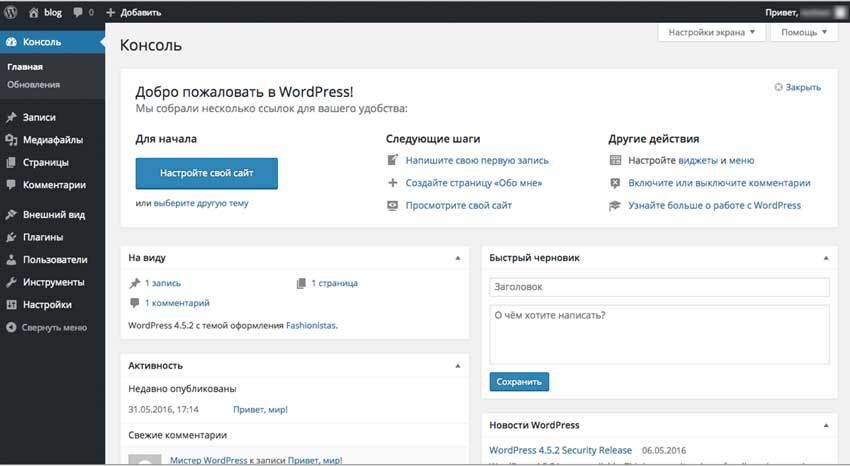The image size is (850, 466).
Task: Click the Пользователи user icon
Action: [11, 260]
